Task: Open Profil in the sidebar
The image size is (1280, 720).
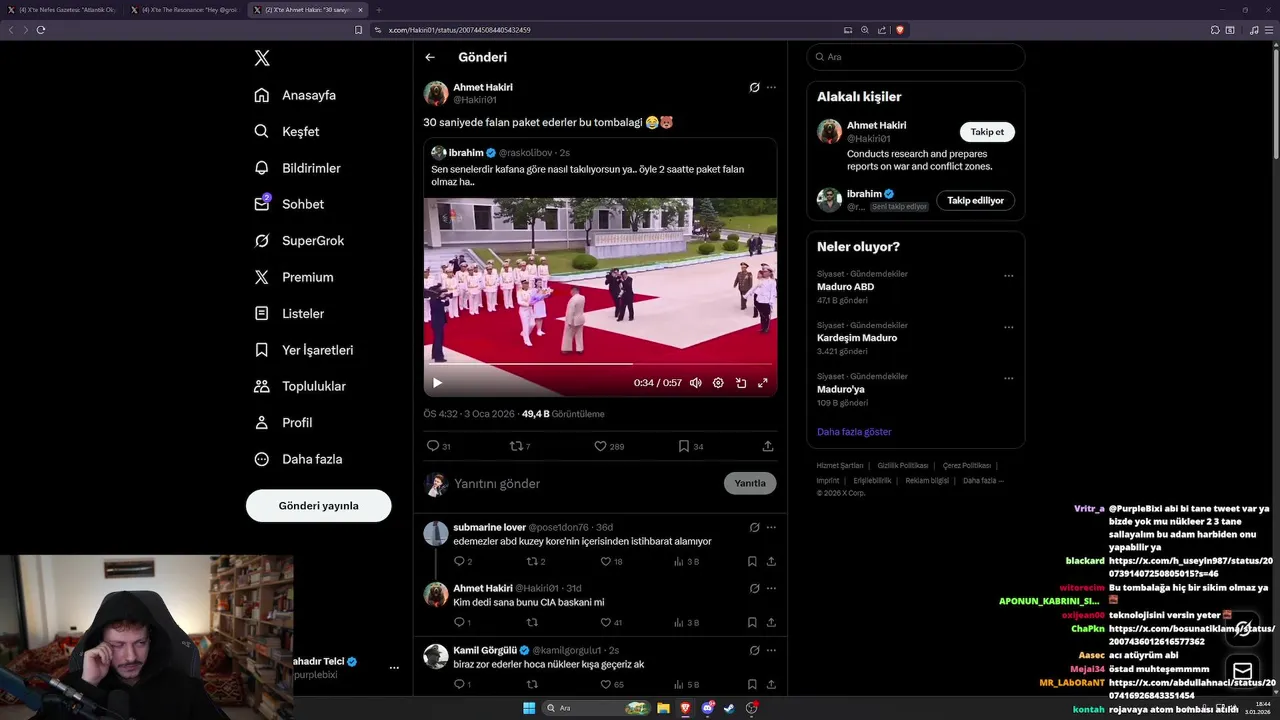Action: coord(283,423)
